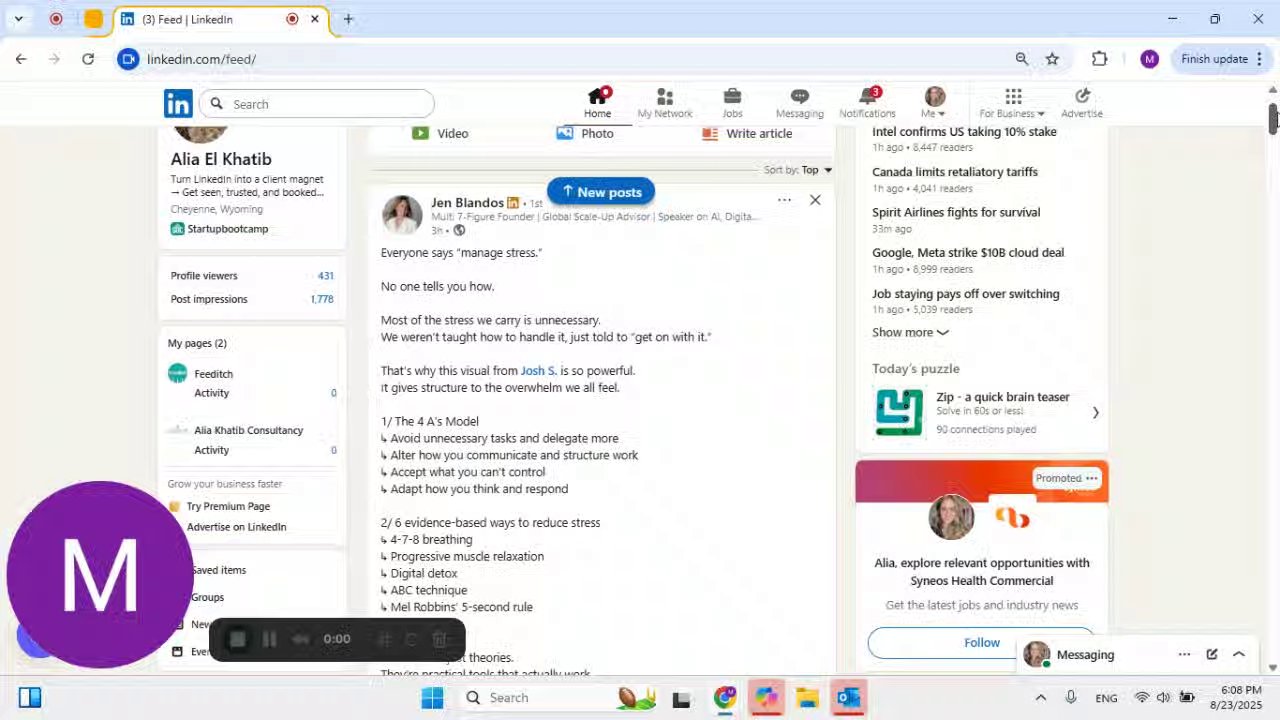Click Finish update button
1280x720 pixels.
coord(1214,59)
